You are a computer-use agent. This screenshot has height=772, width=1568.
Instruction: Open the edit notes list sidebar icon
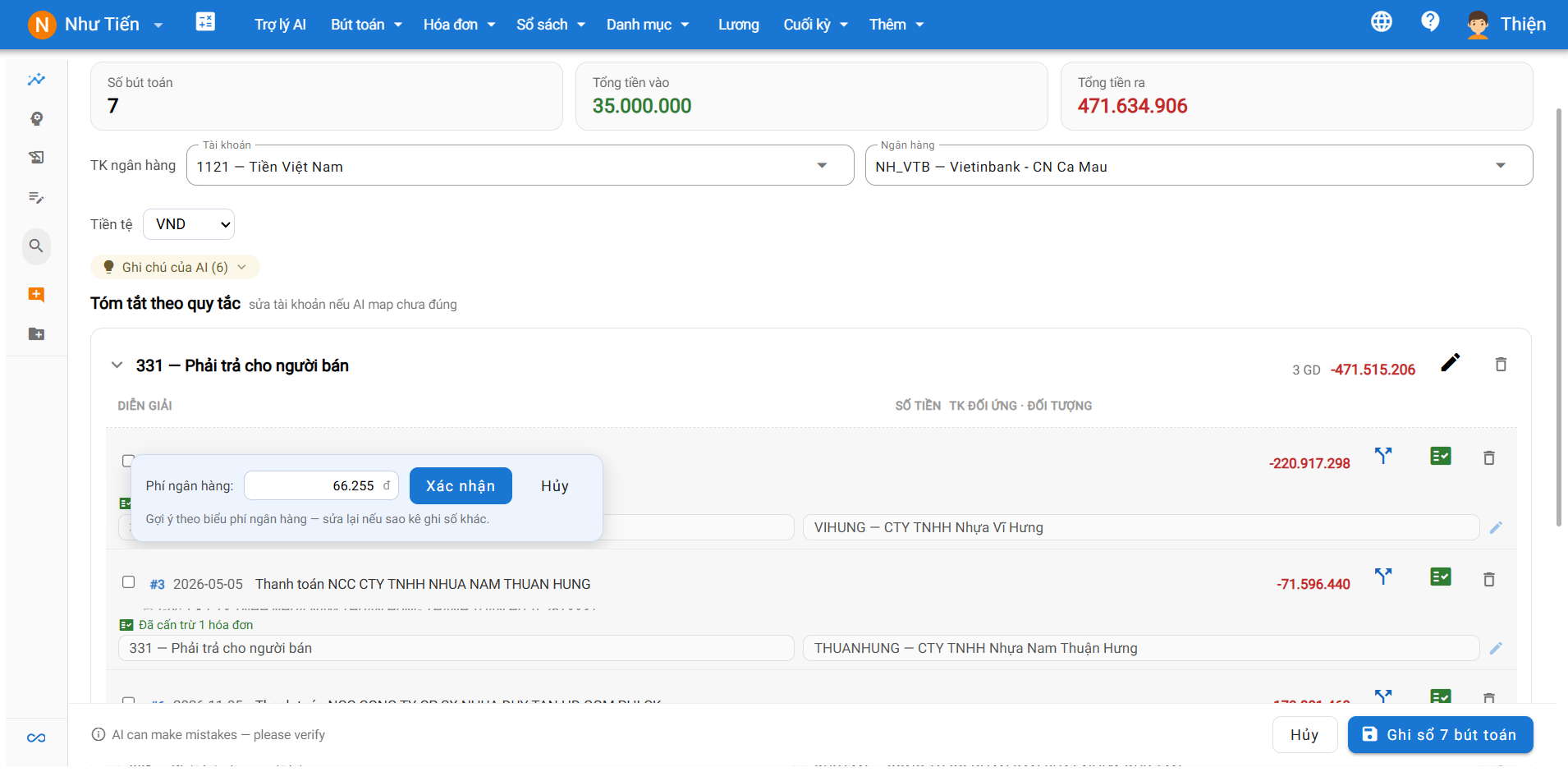click(x=36, y=197)
